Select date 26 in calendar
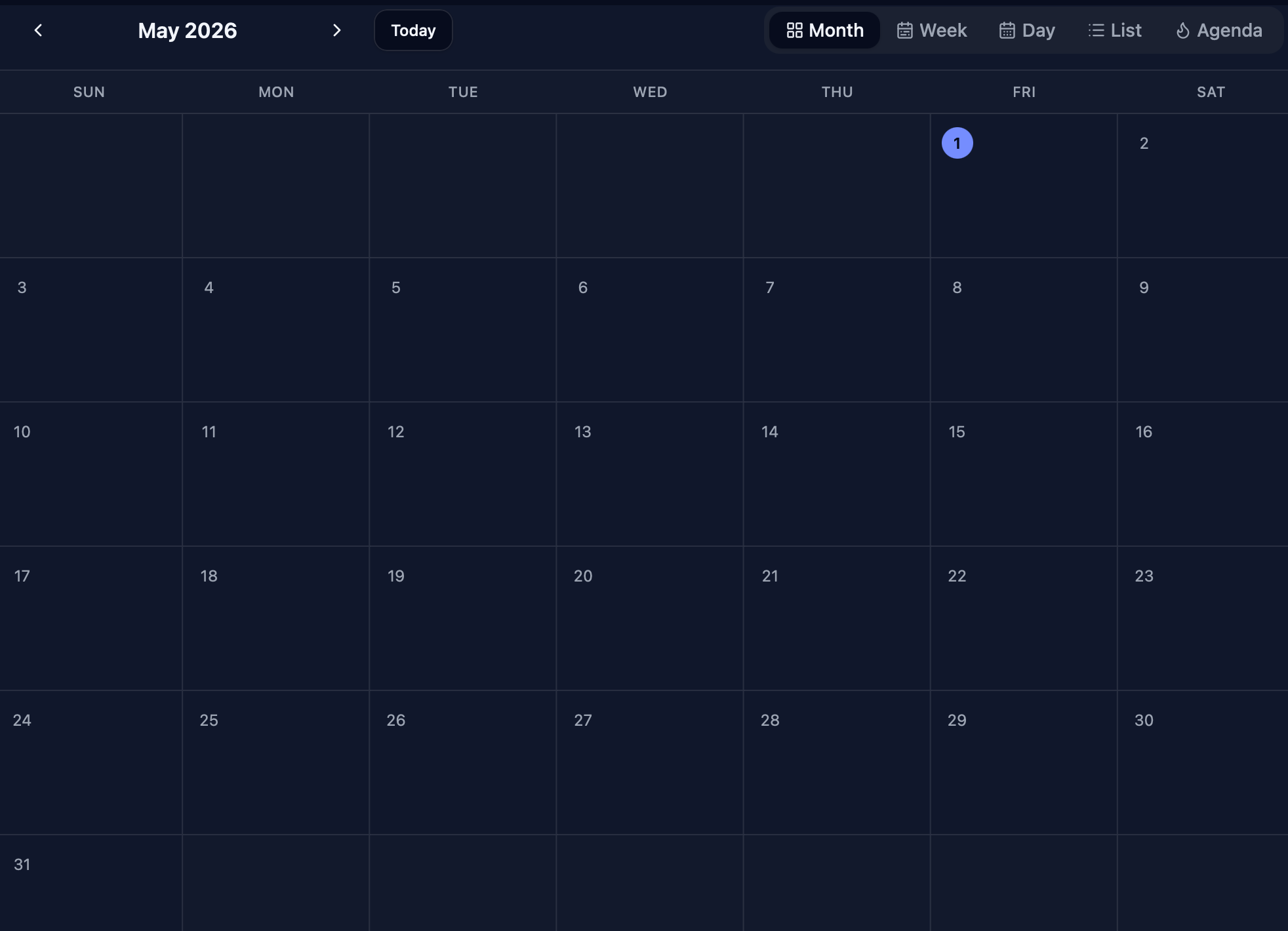 click(x=395, y=720)
